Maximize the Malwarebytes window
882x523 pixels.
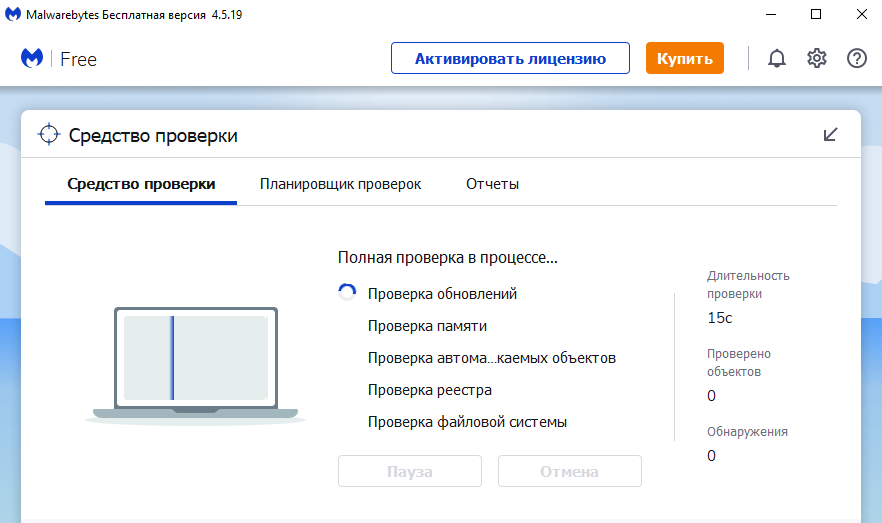(x=816, y=14)
